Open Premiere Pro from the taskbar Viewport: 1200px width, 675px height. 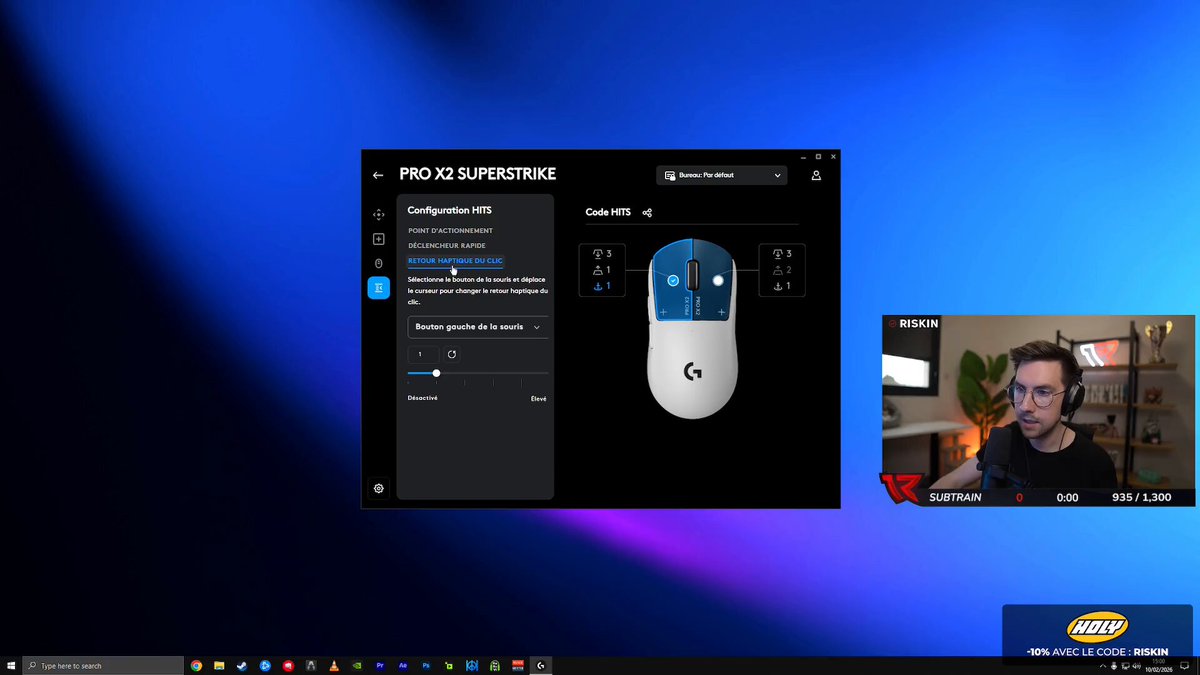380,665
